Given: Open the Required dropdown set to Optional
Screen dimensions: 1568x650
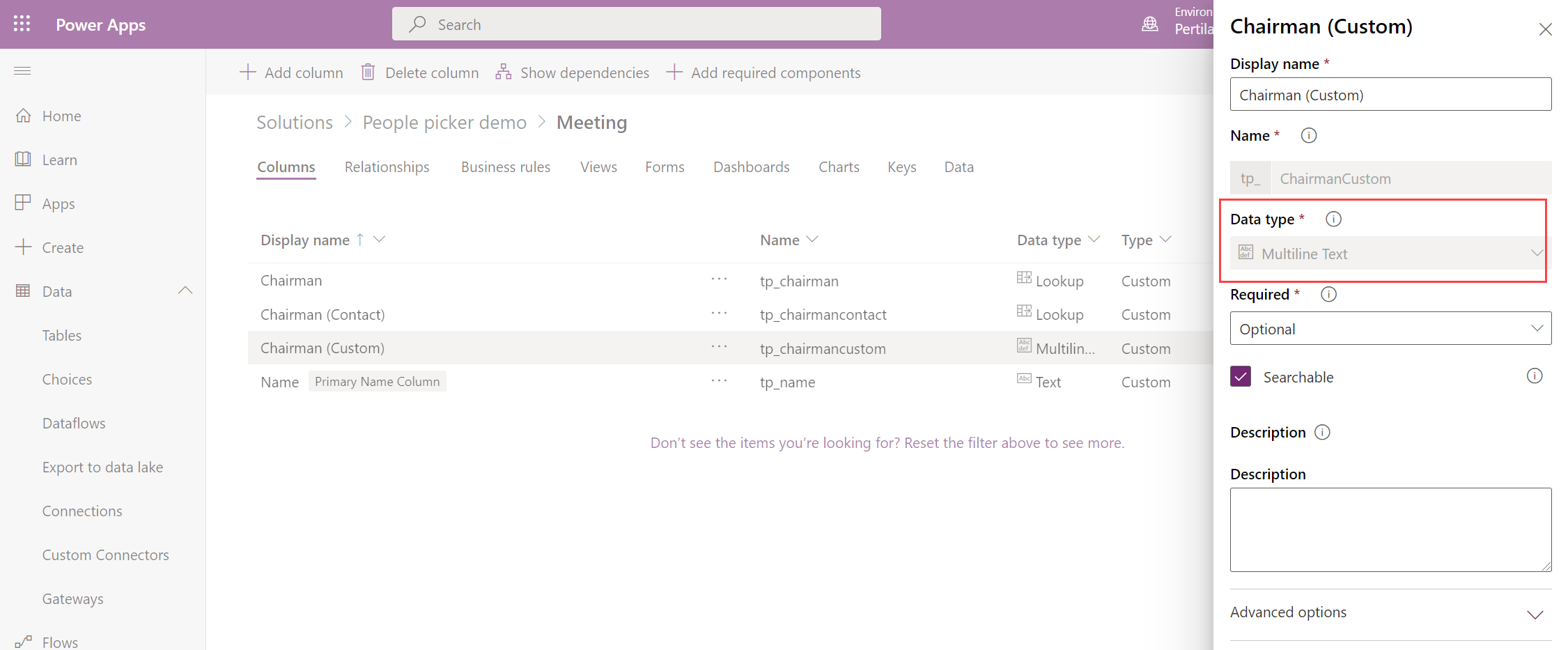Looking at the screenshot, I should point(1390,329).
